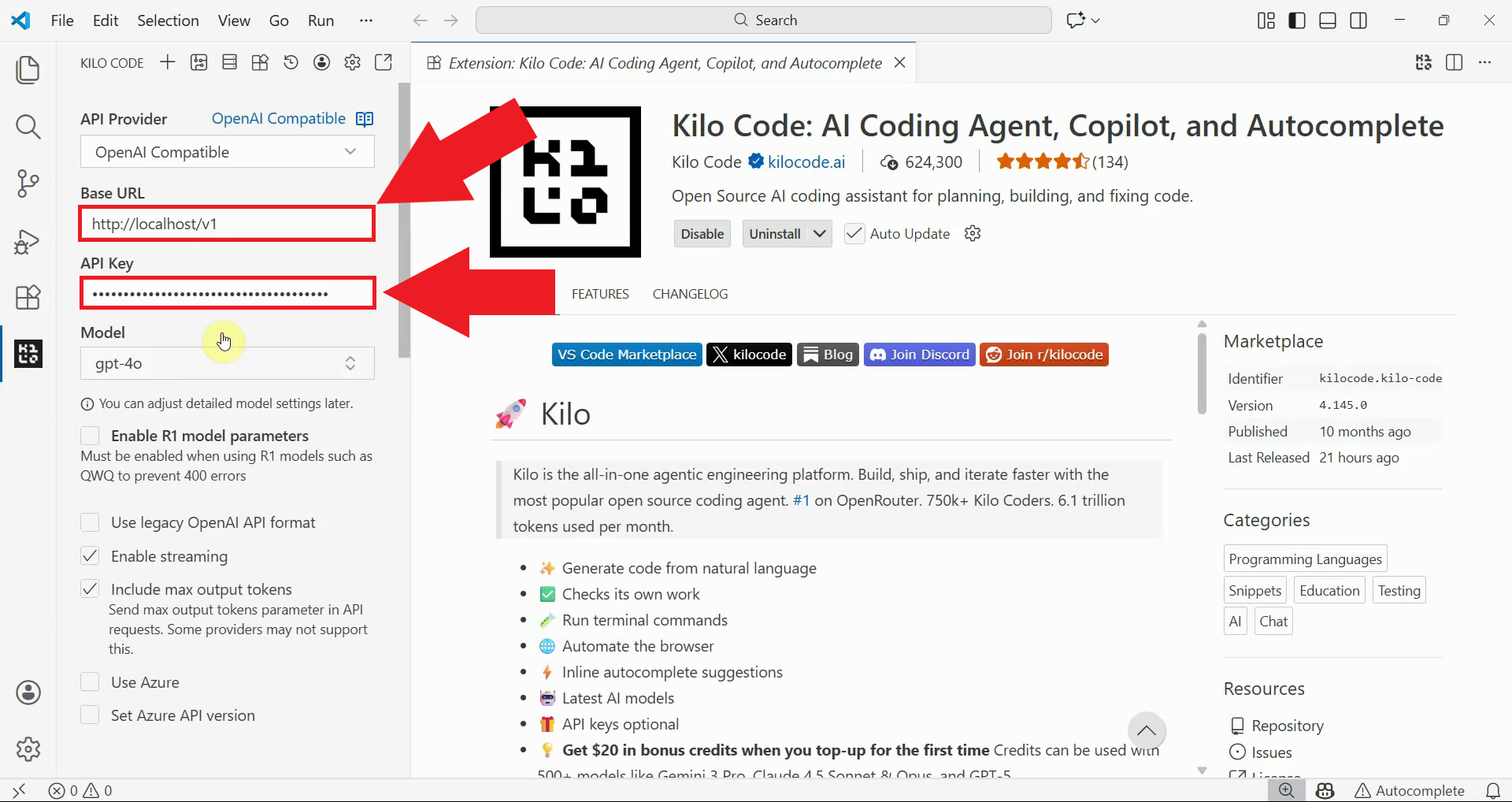Image resolution: width=1512 pixels, height=802 pixels.
Task: Open the Explorer icon in the activity bar
Action: (x=28, y=69)
